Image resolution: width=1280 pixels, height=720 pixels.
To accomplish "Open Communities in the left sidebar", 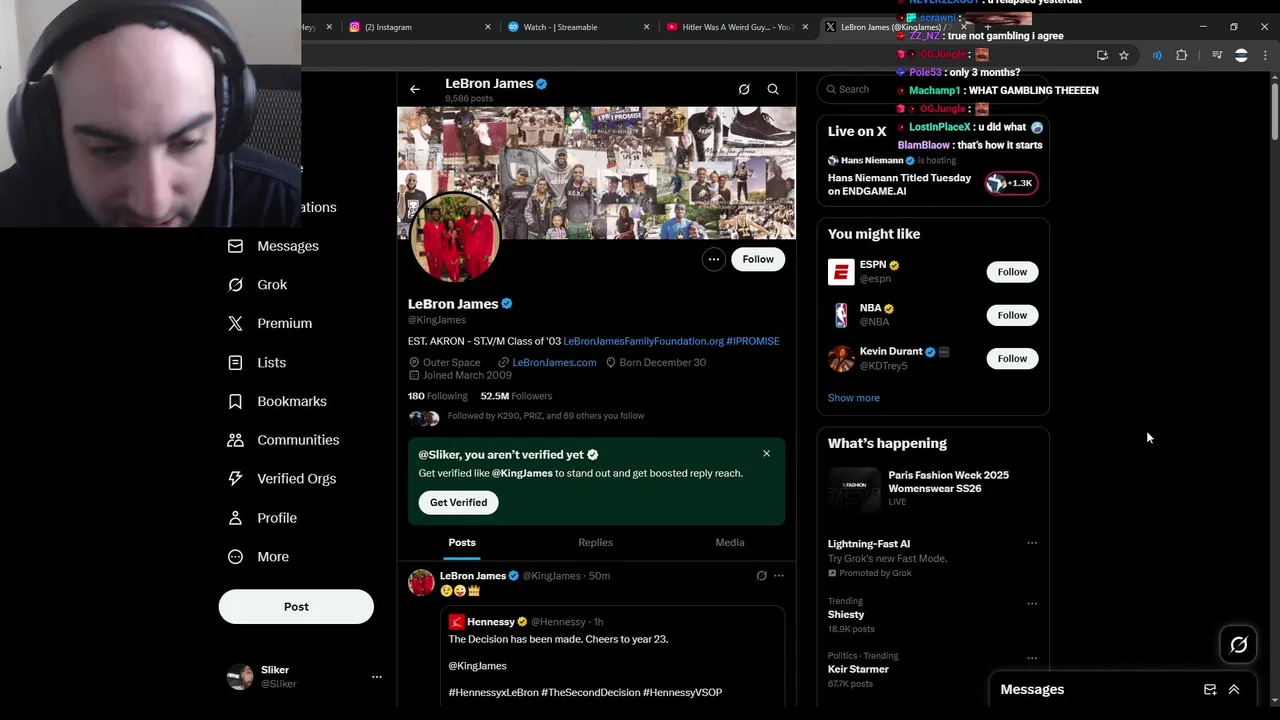I will click(x=283, y=440).
